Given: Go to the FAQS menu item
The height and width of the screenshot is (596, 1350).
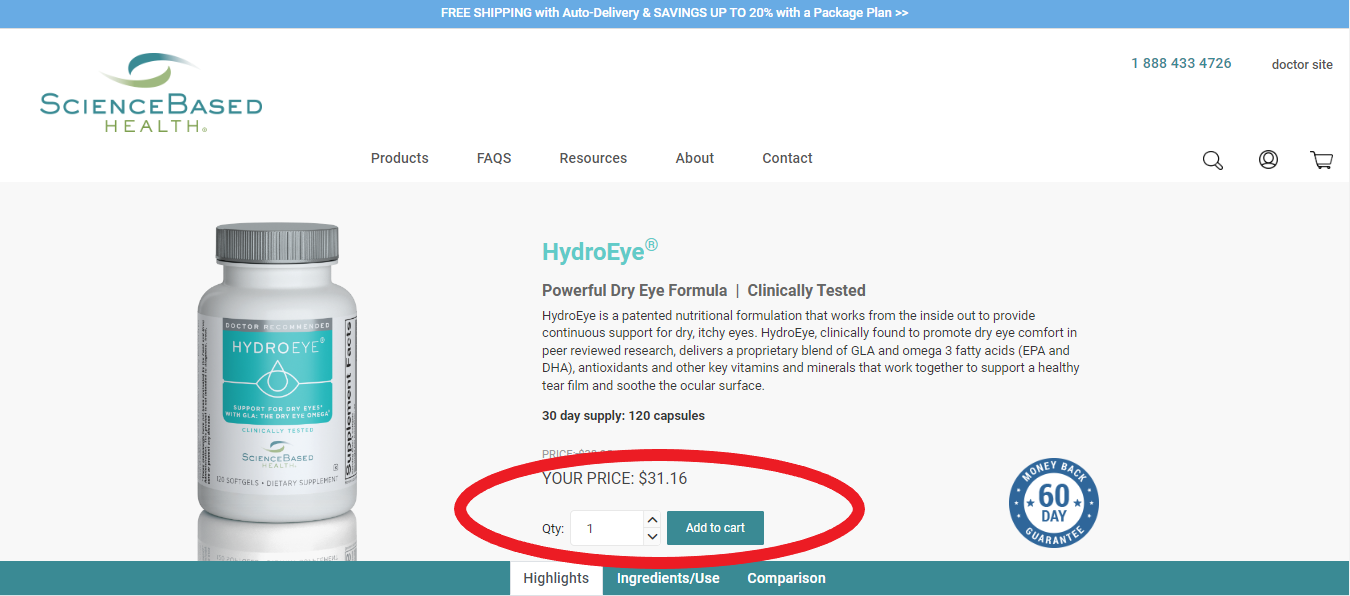Looking at the screenshot, I should (x=494, y=158).
